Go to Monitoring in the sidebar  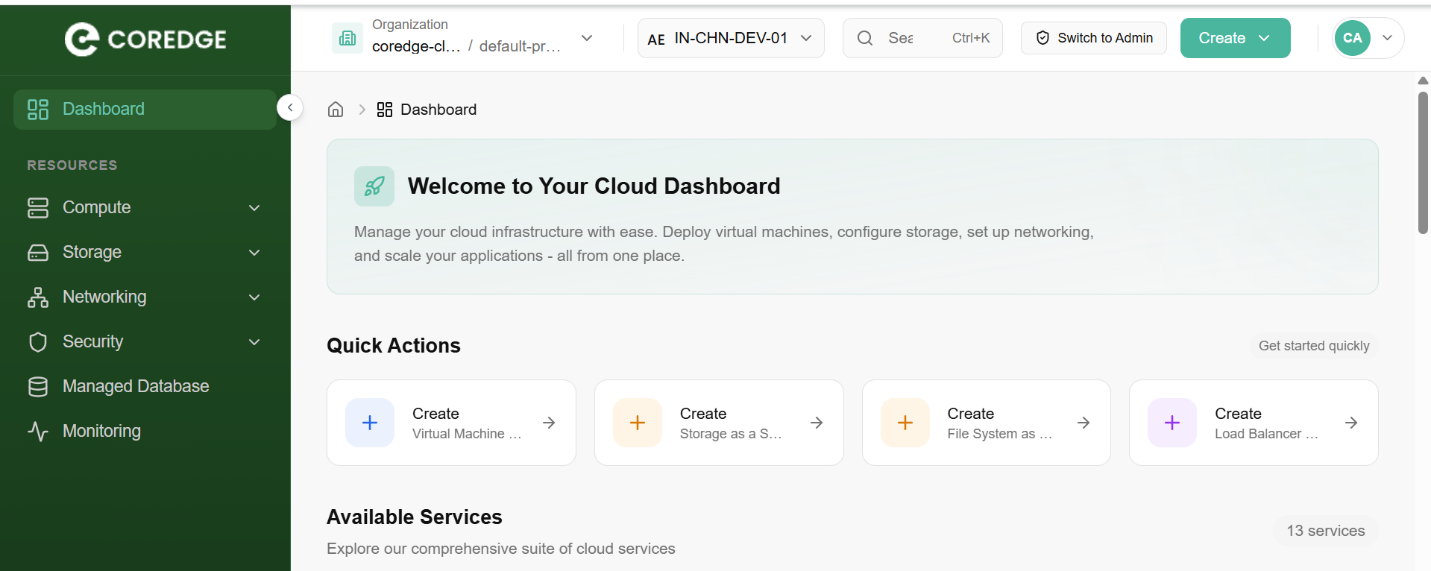101,431
